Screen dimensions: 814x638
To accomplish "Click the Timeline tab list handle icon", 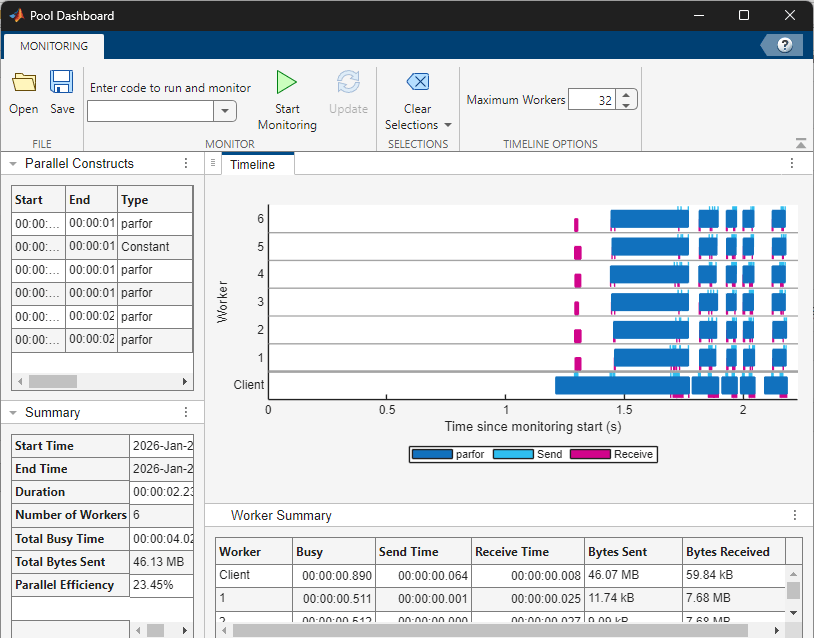I will pos(213,164).
